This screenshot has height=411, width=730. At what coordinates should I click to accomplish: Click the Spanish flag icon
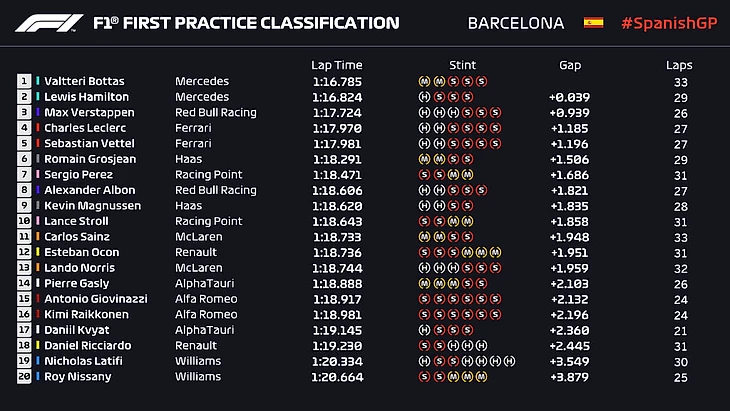(x=593, y=23)
